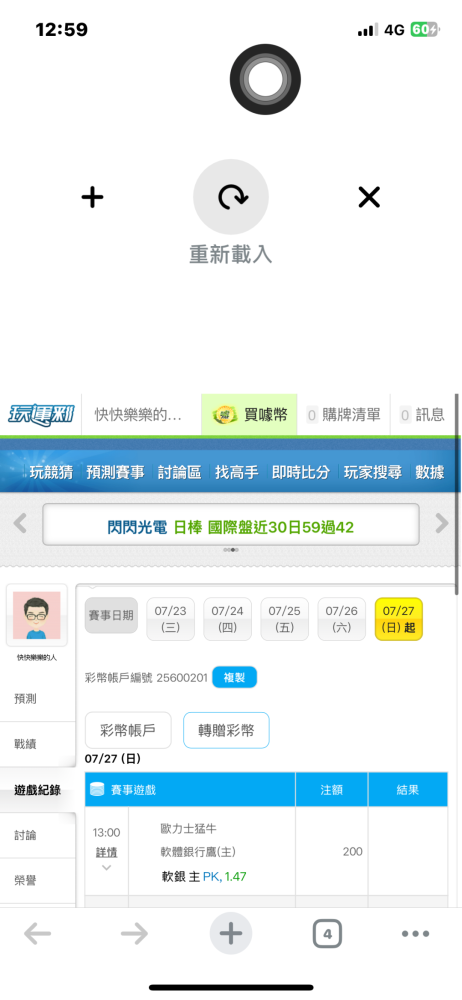Tap the 買噱幣 coin icon
The width and height of the screenshot is (462, 1000).
coord(223,415)
